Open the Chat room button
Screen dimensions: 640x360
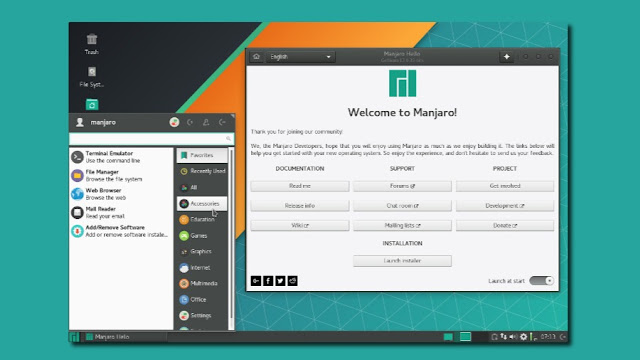point(402,206)
